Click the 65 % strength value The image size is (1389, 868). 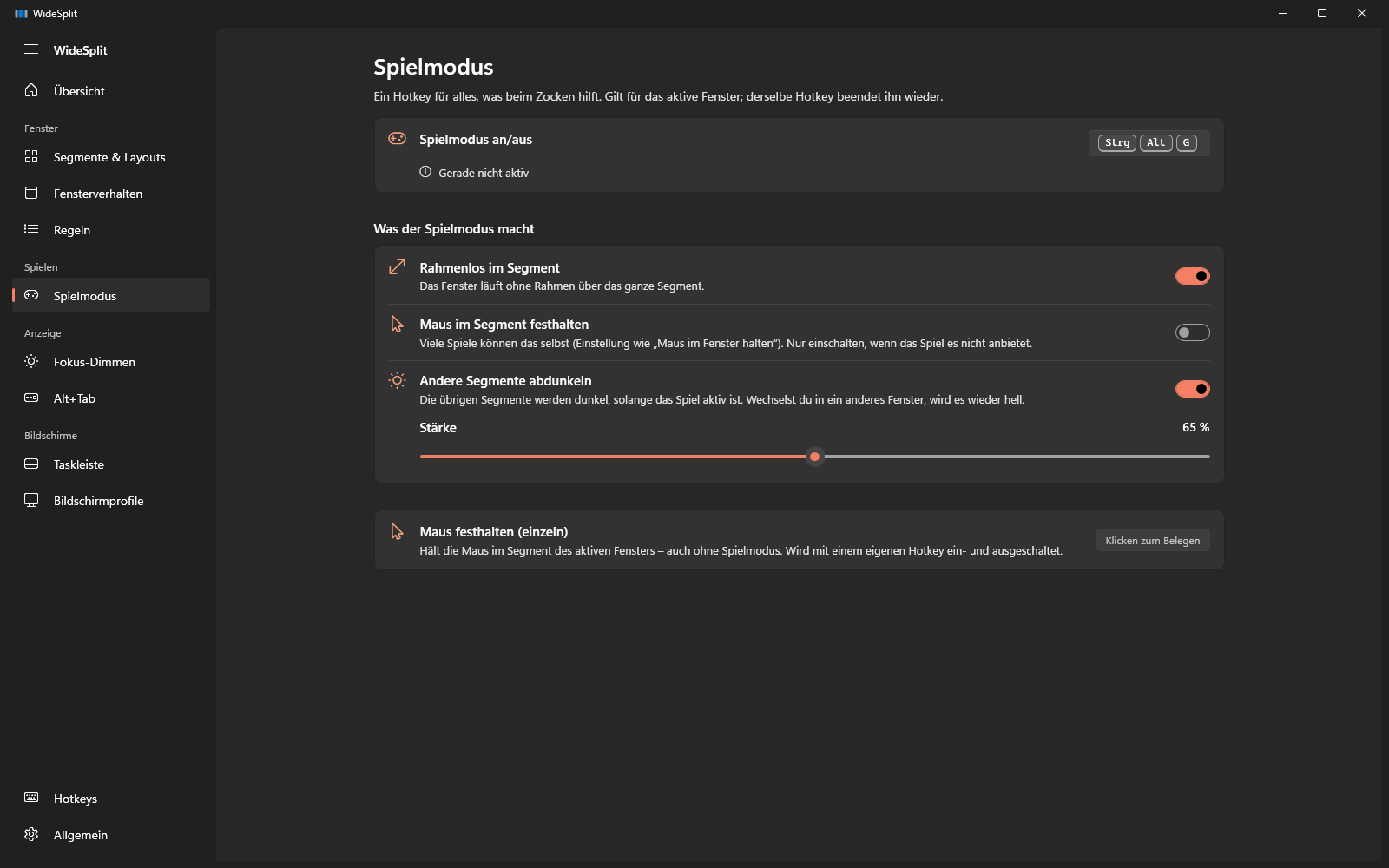tap(1195, 427)
